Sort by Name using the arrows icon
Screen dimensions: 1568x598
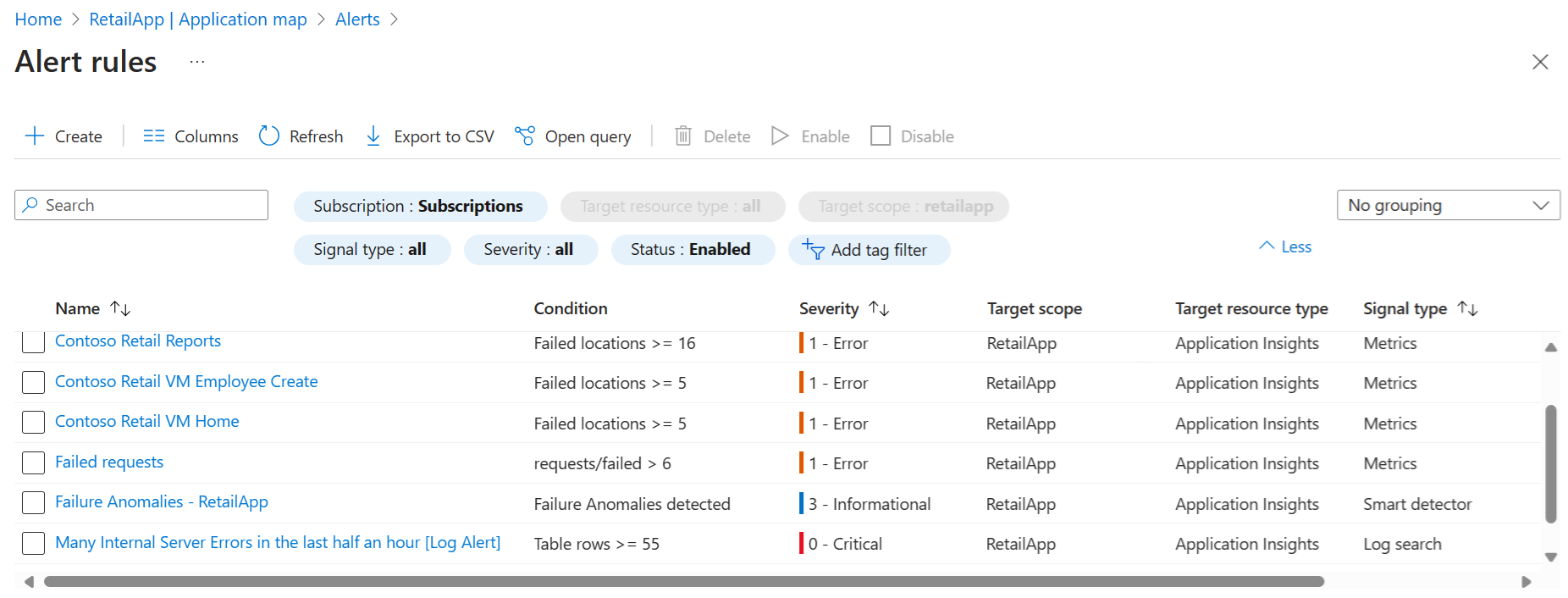120,309
